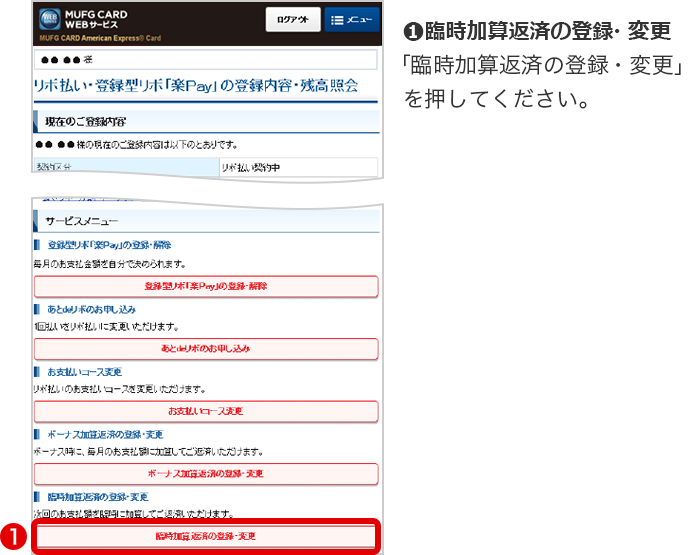The height and width of the screenshot is (555, 690).
Task: Click the リボ払い・登録型リボ「楽Pay」 page title
Action: tap(195, 84)
